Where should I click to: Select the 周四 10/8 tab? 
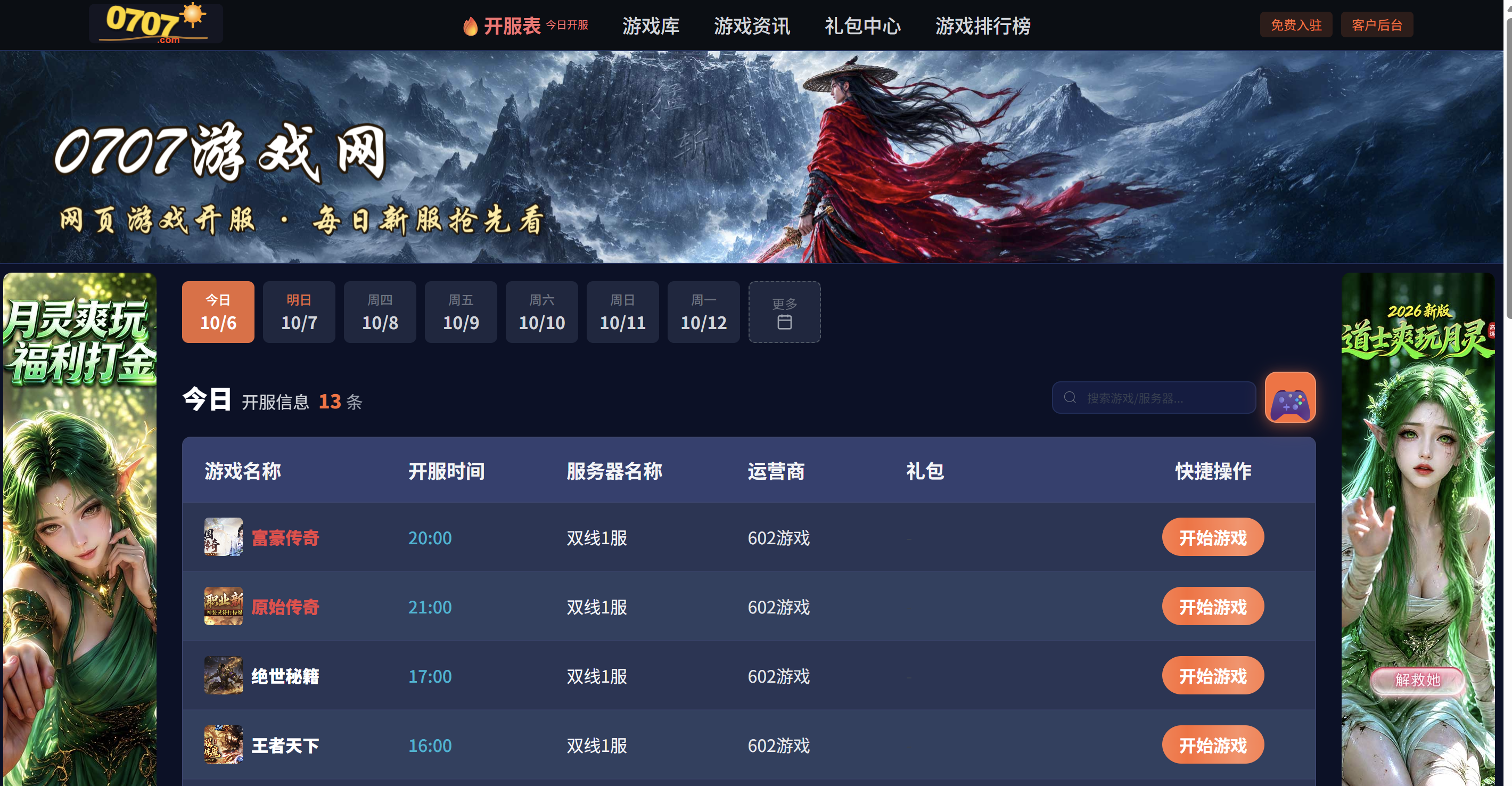pyautogui.click(x=380, y=312)
